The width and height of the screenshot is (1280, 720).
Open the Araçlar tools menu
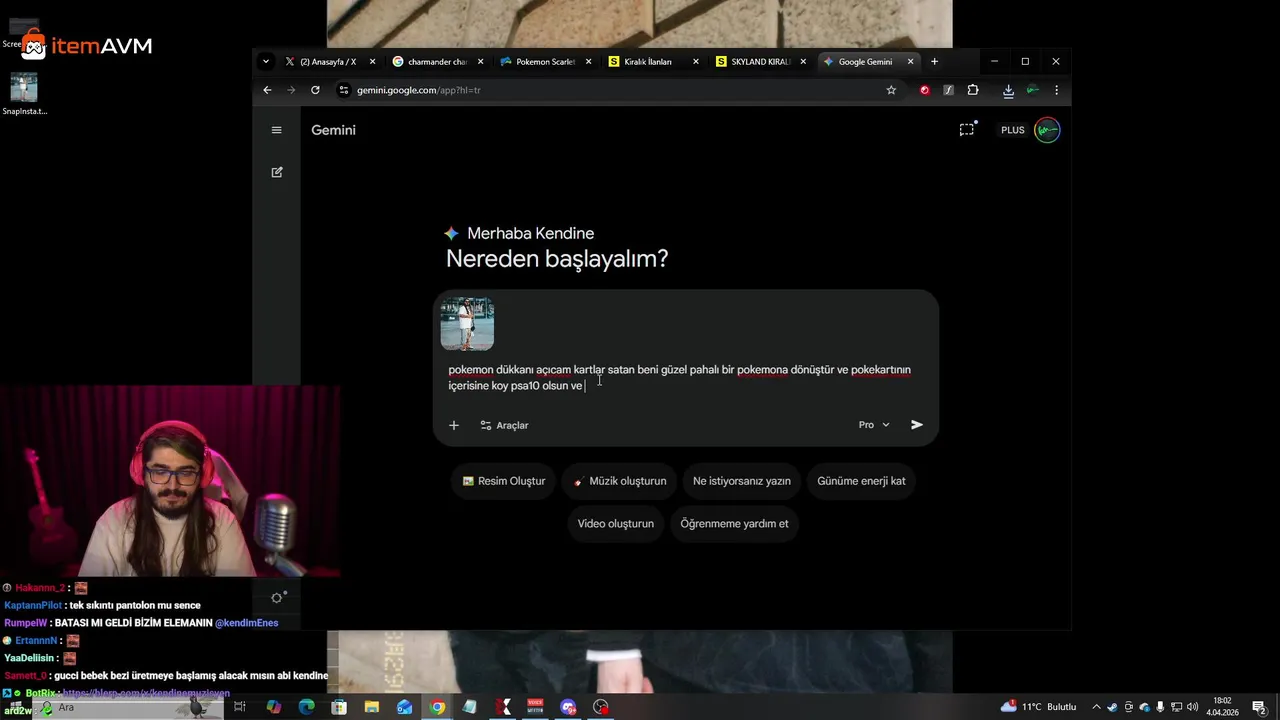[x=504, y=425]
